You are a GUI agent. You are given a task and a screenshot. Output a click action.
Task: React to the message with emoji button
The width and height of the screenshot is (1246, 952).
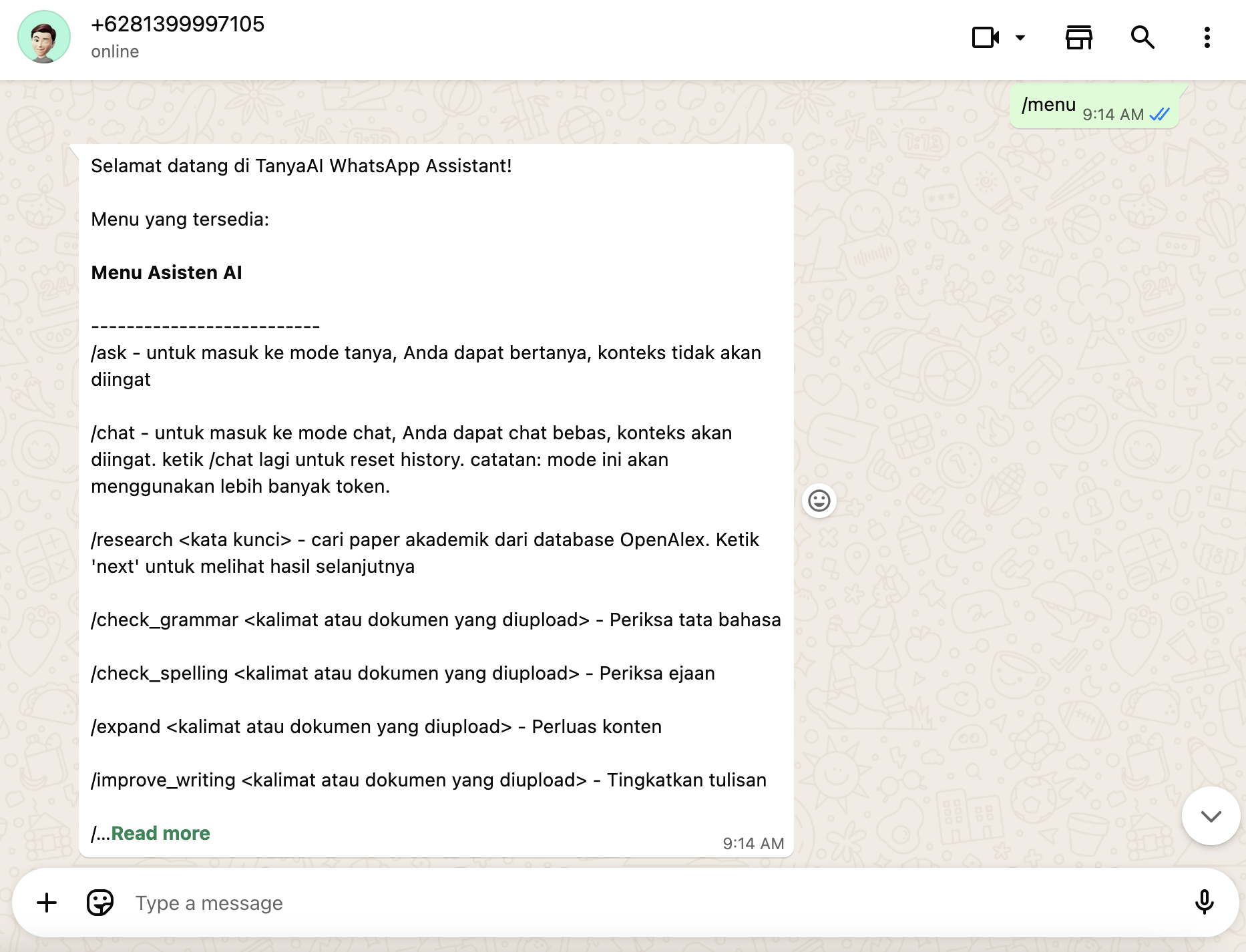click(x=819, y=501)
